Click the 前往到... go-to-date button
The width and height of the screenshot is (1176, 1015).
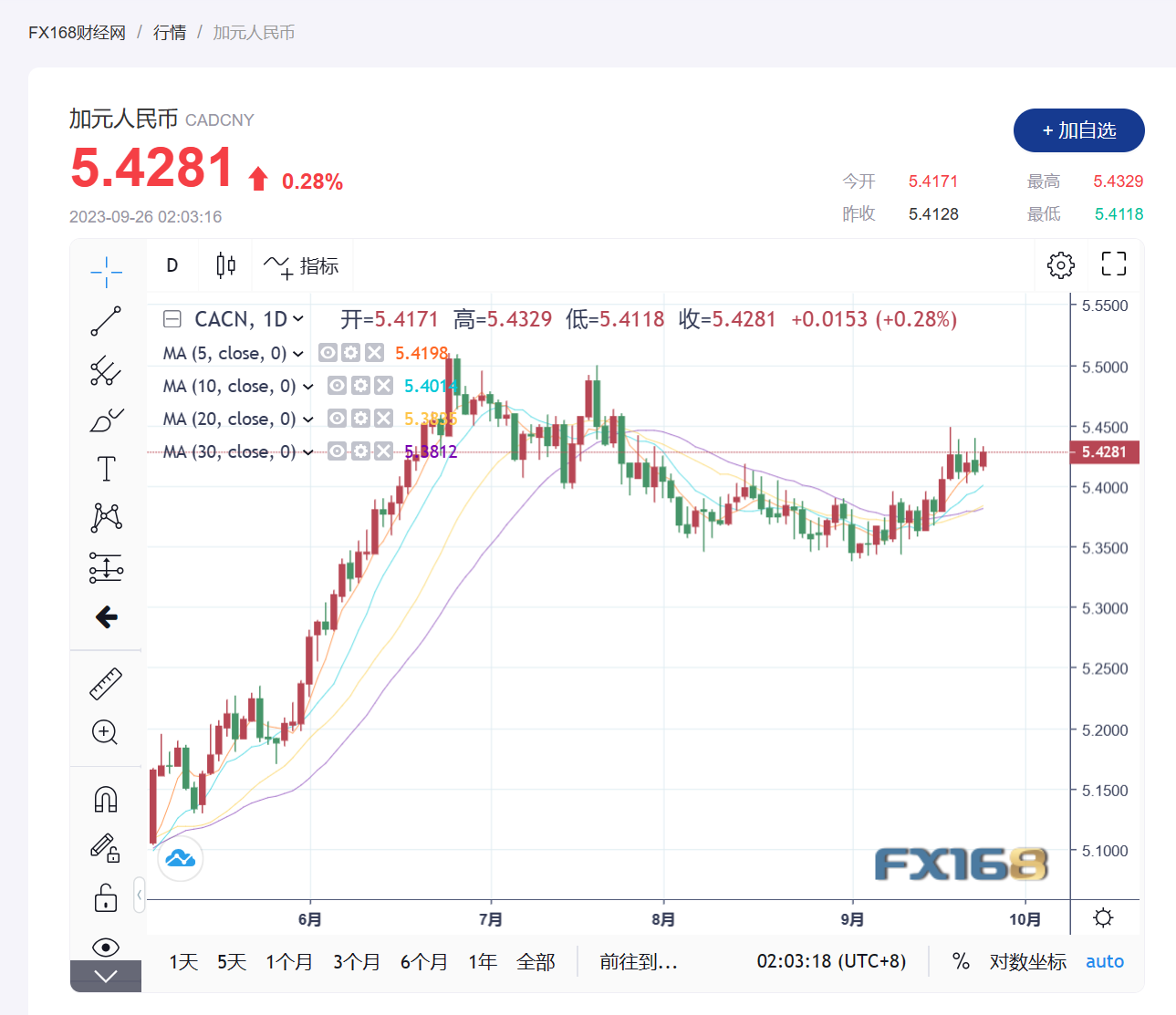pyautogui.click(x=639, y=961)
